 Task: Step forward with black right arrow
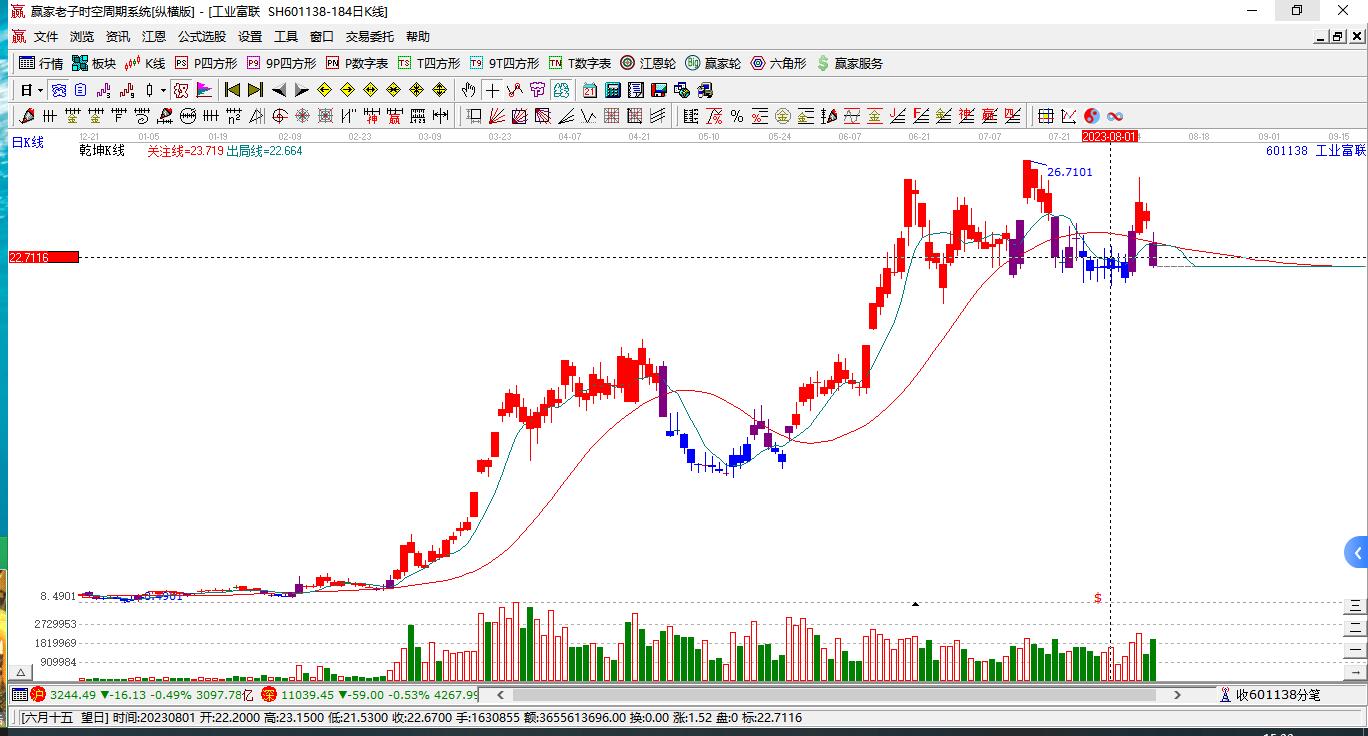click(301, 90)
